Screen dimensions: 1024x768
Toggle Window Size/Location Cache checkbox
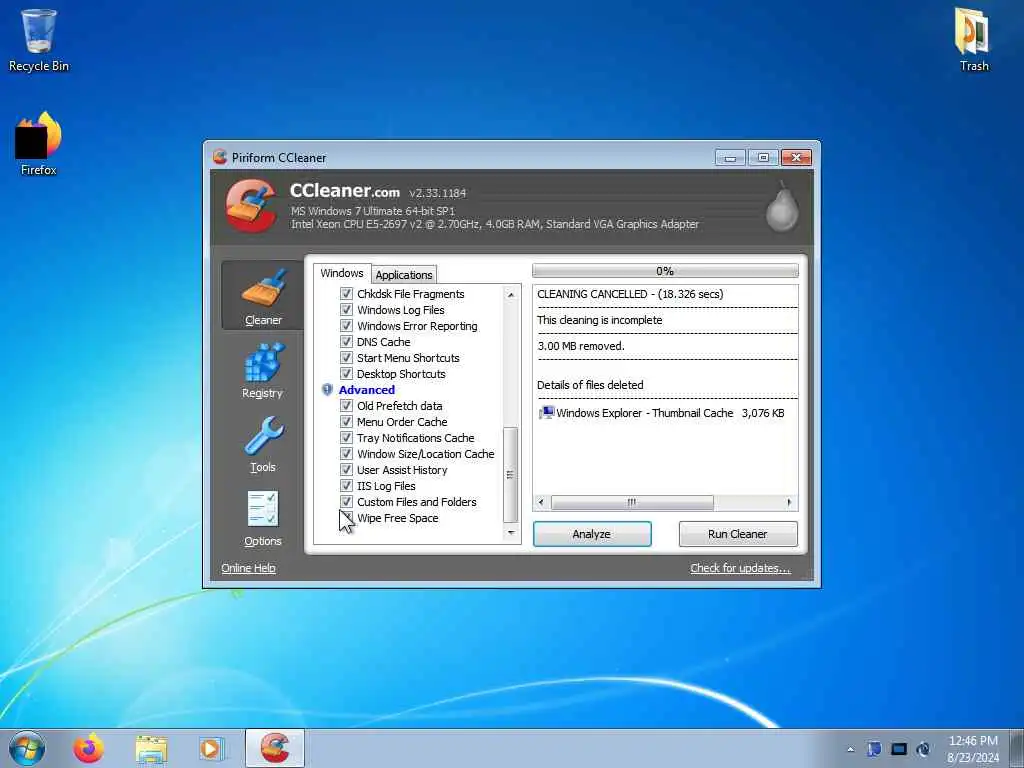[x=346, y=454]
